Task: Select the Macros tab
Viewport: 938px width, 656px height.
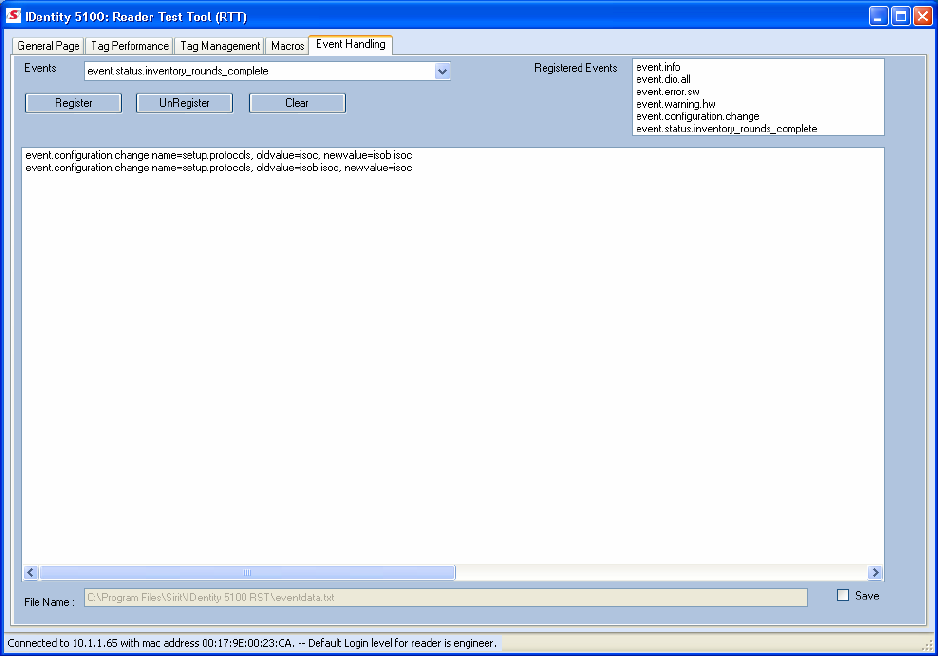Action: coord(287,46)
